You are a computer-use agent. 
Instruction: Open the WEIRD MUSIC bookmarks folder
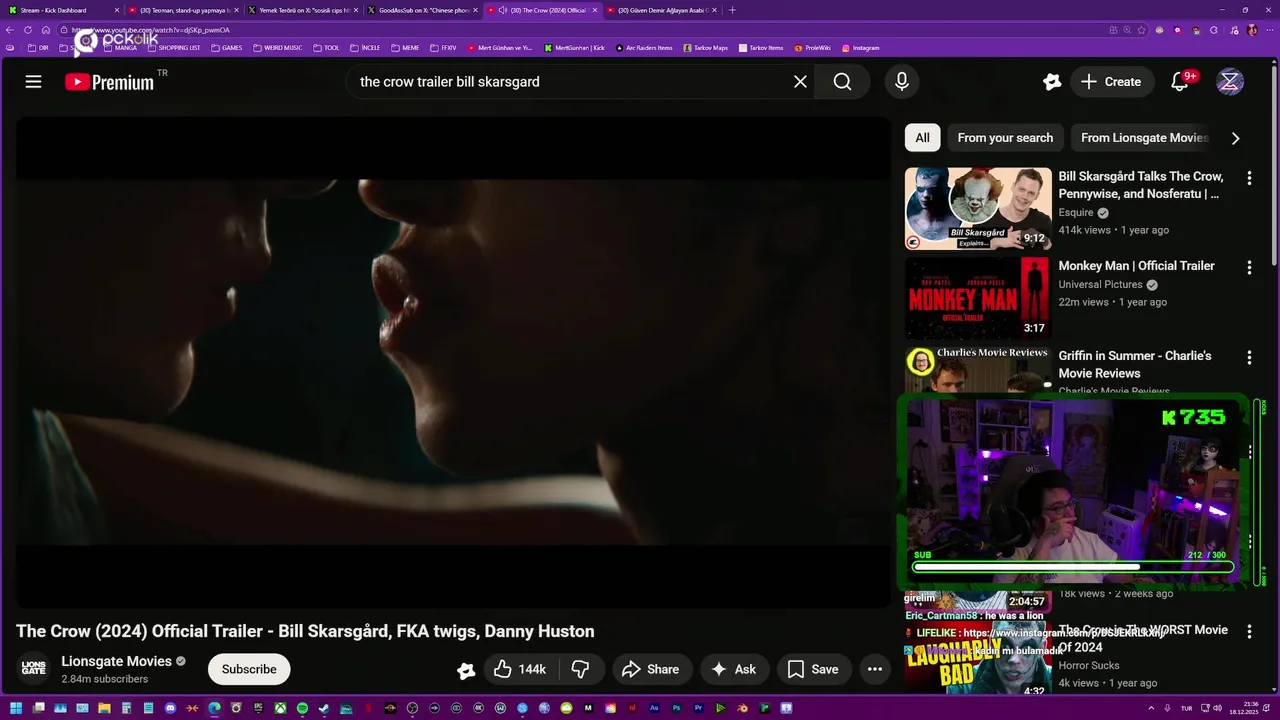(x=278, y=48)
